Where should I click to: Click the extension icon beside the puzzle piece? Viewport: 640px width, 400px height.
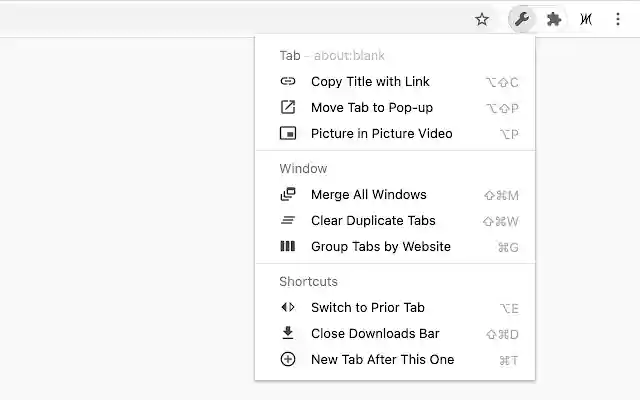coord(586,19)
